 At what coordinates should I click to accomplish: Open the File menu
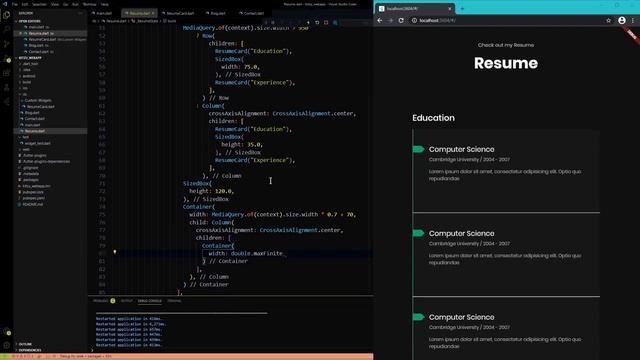(15, 4)
